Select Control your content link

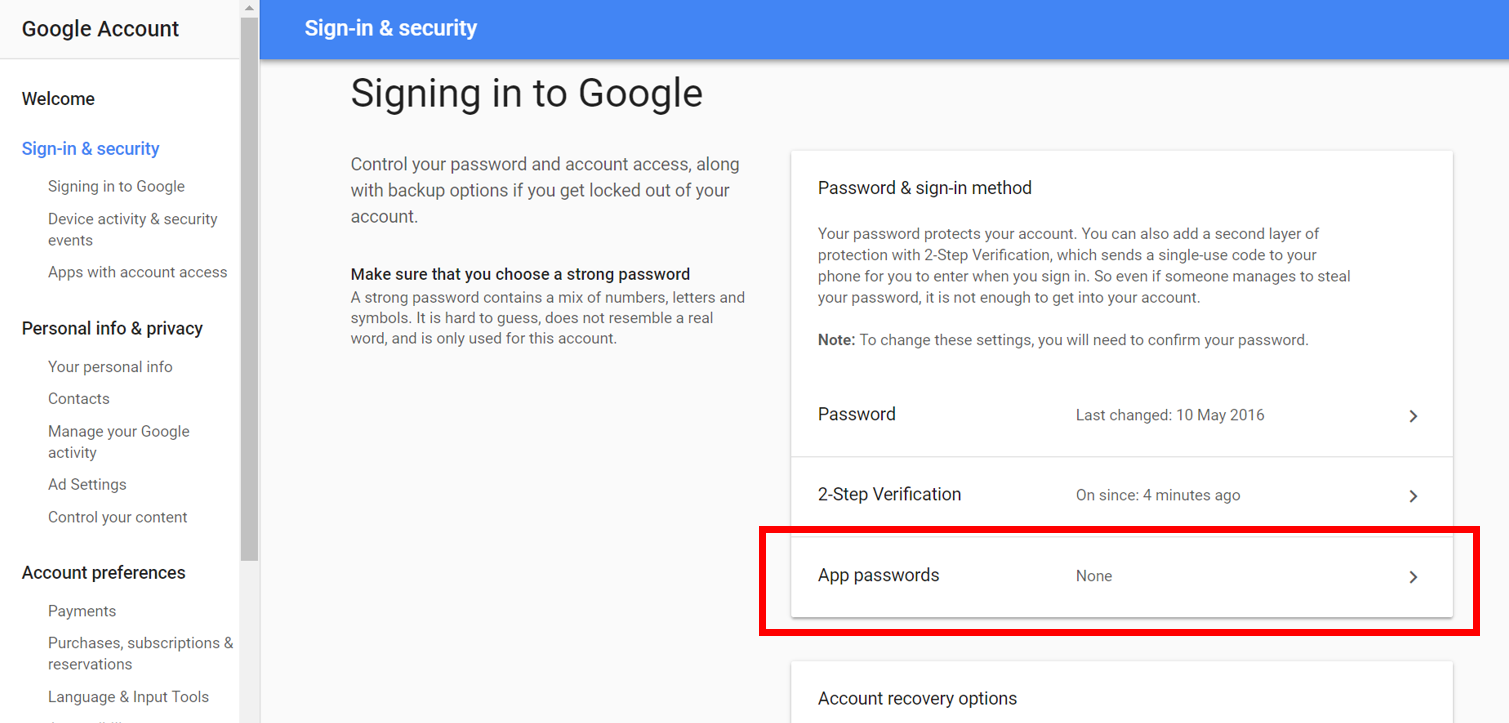click(x=118, y=518)
